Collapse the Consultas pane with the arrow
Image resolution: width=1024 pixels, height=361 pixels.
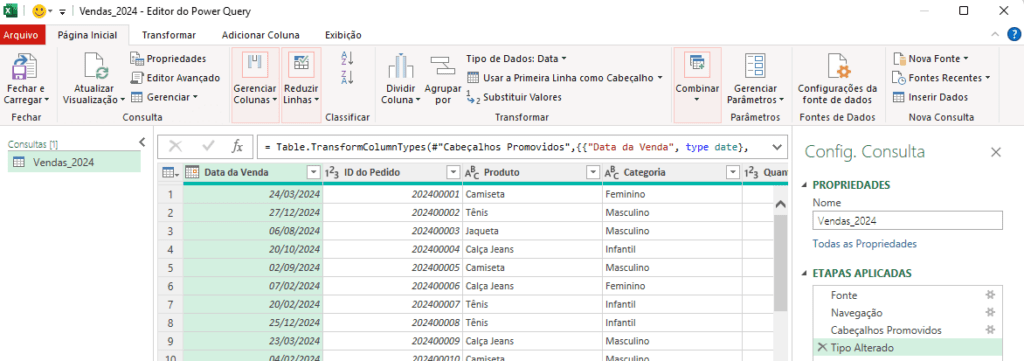(142, 142)
